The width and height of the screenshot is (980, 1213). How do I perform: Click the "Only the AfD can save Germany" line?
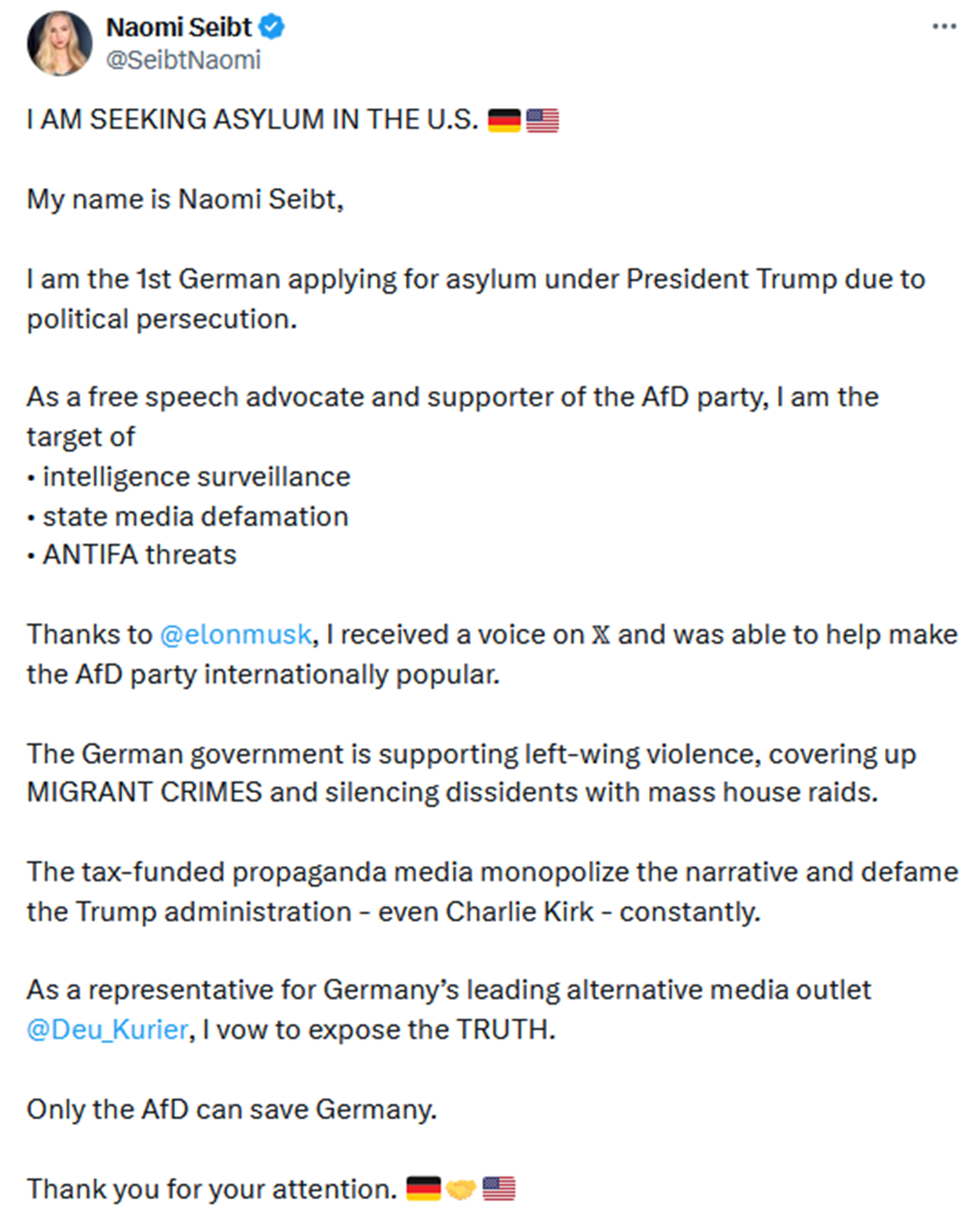231,1110
